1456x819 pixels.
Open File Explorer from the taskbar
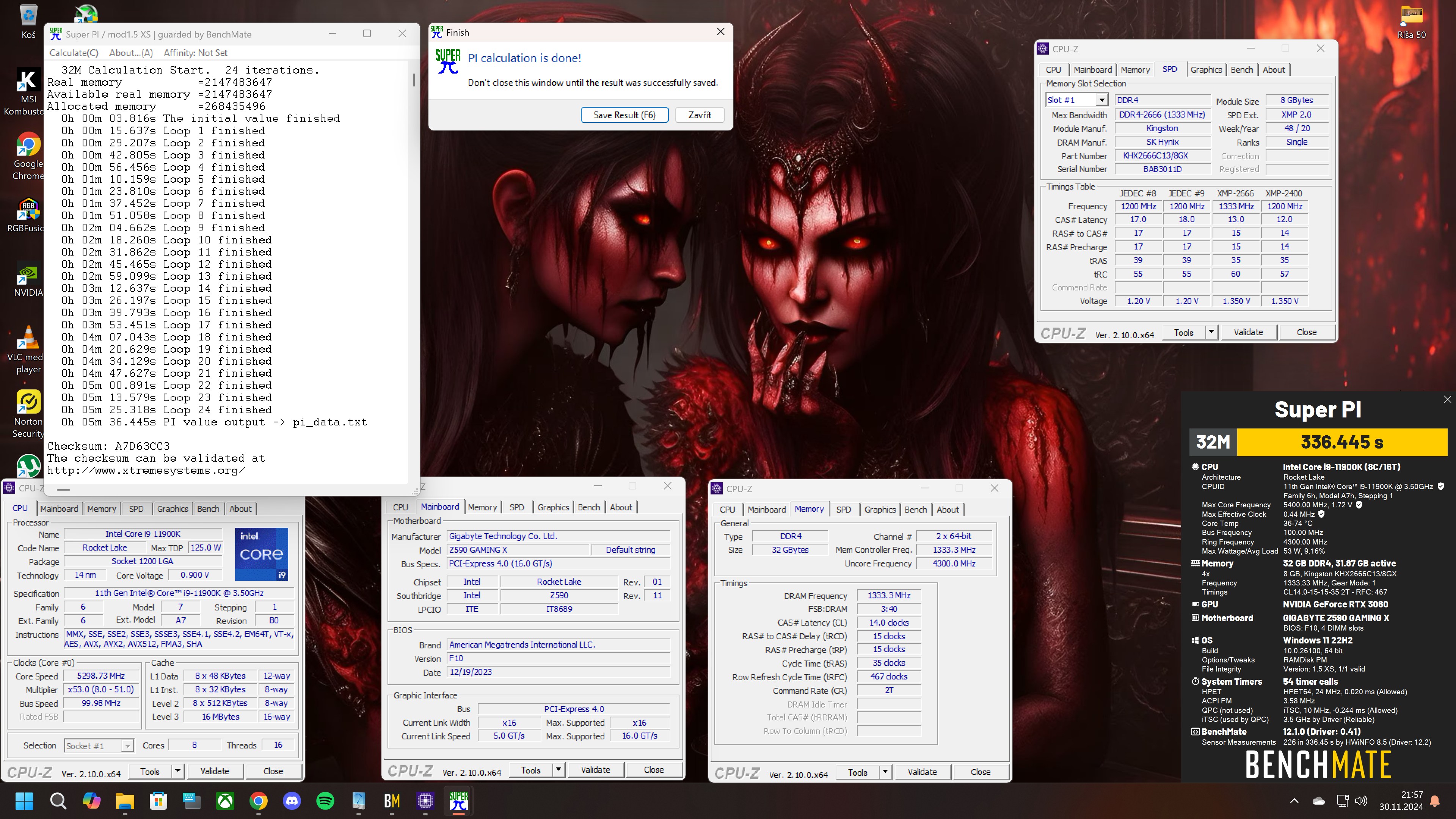(x=125, y=800)
